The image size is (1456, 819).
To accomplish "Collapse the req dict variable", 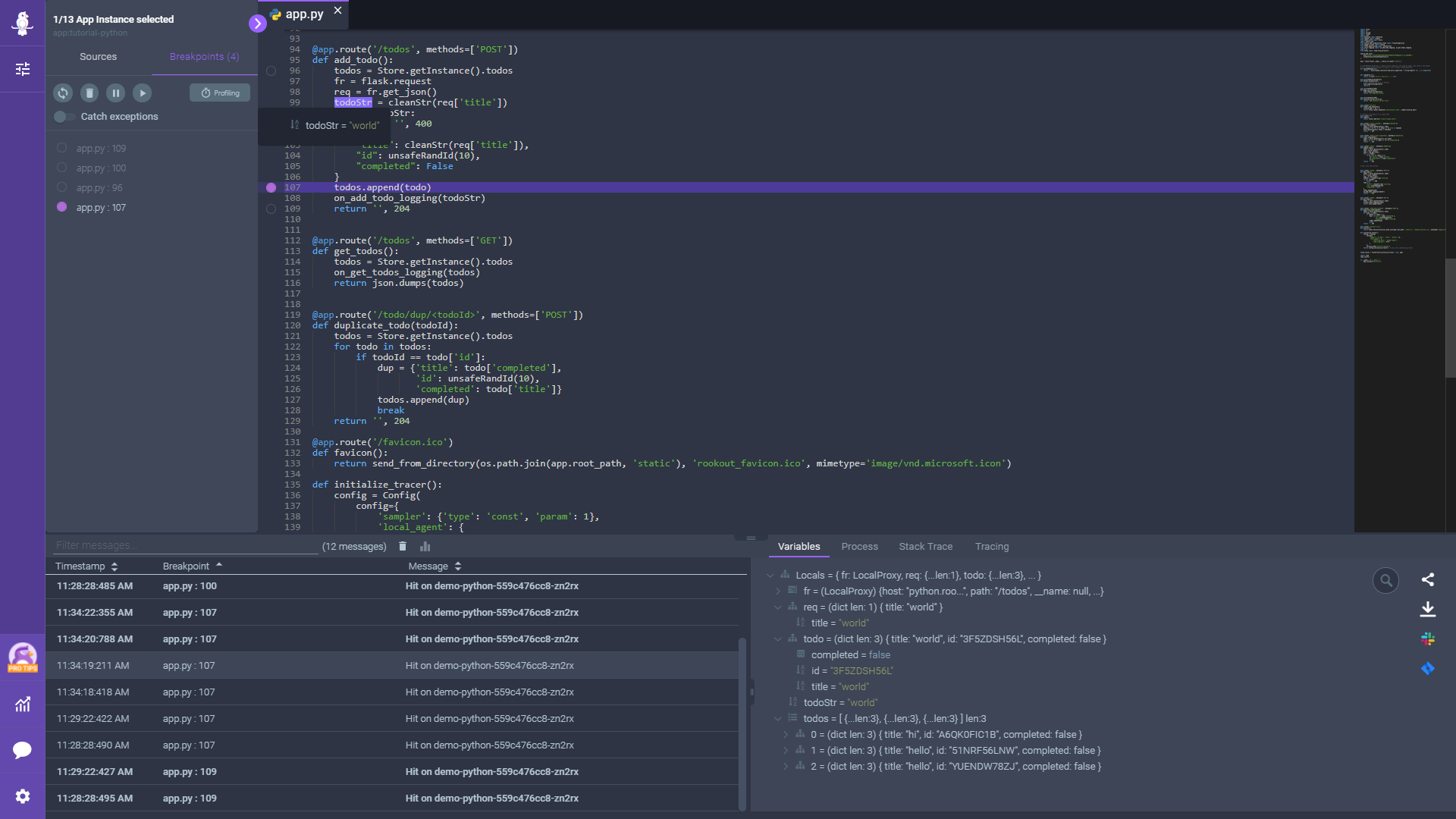I will 778,607.
